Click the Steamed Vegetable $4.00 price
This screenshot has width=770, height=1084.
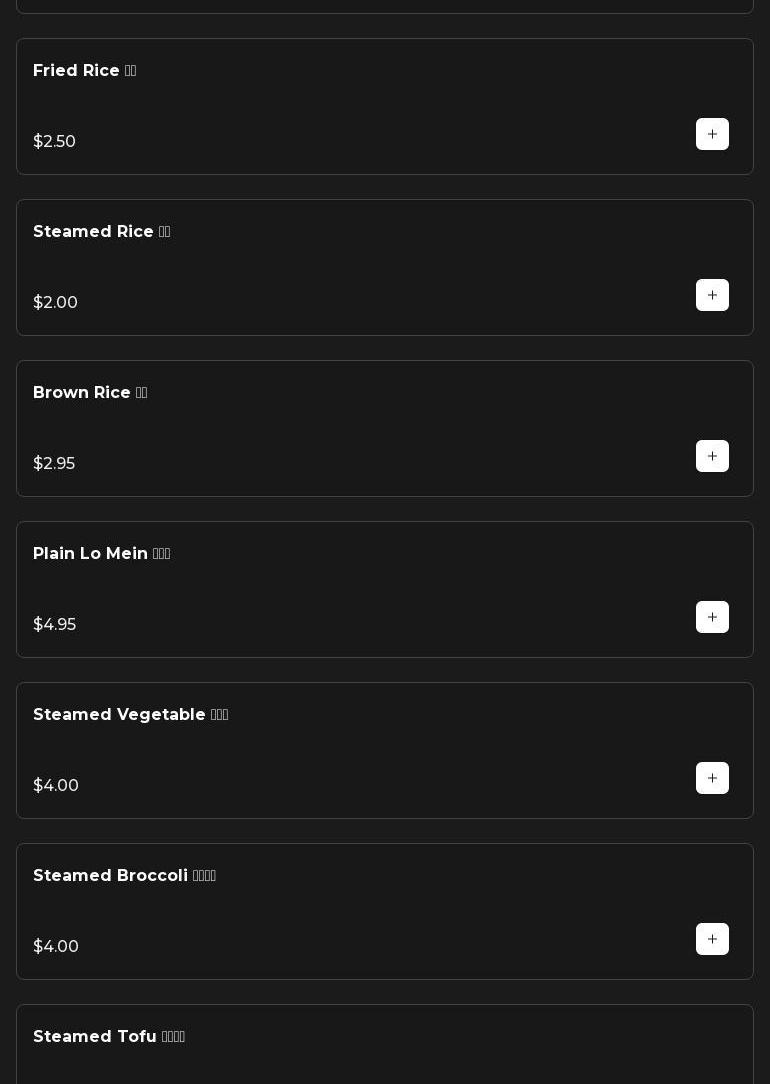pos(56,786)
